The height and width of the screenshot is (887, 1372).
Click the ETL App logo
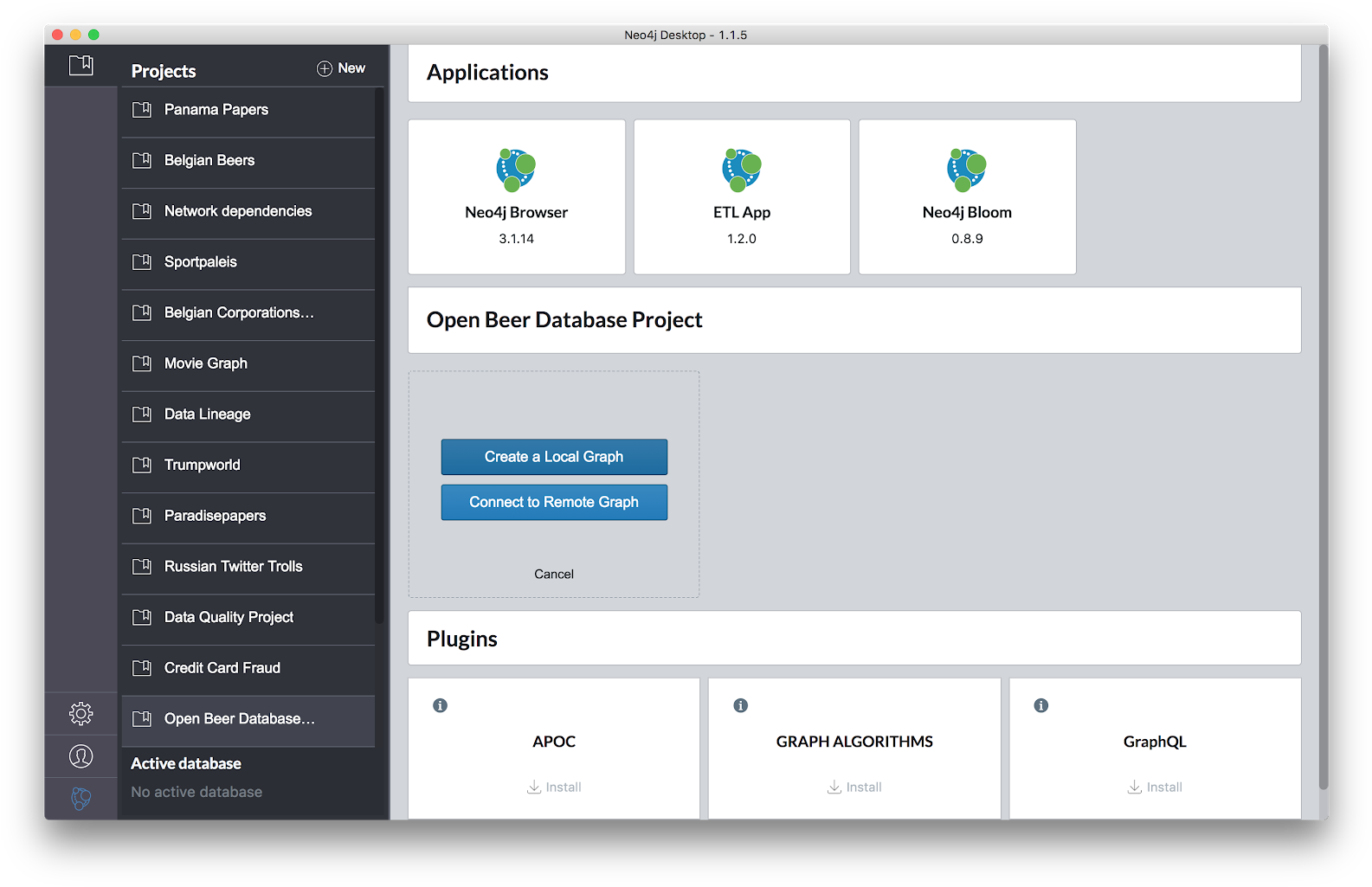(x=742, y=170)
